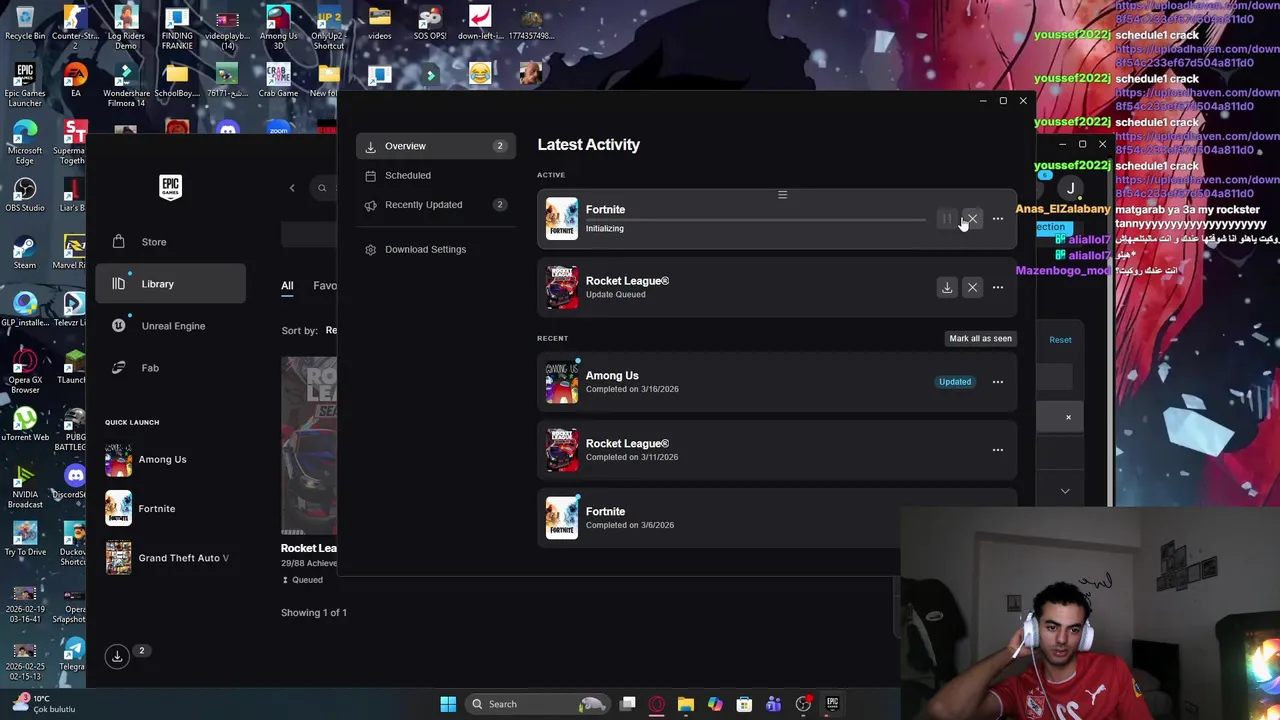Click the Fortnite download progress bar

[755, 219]
